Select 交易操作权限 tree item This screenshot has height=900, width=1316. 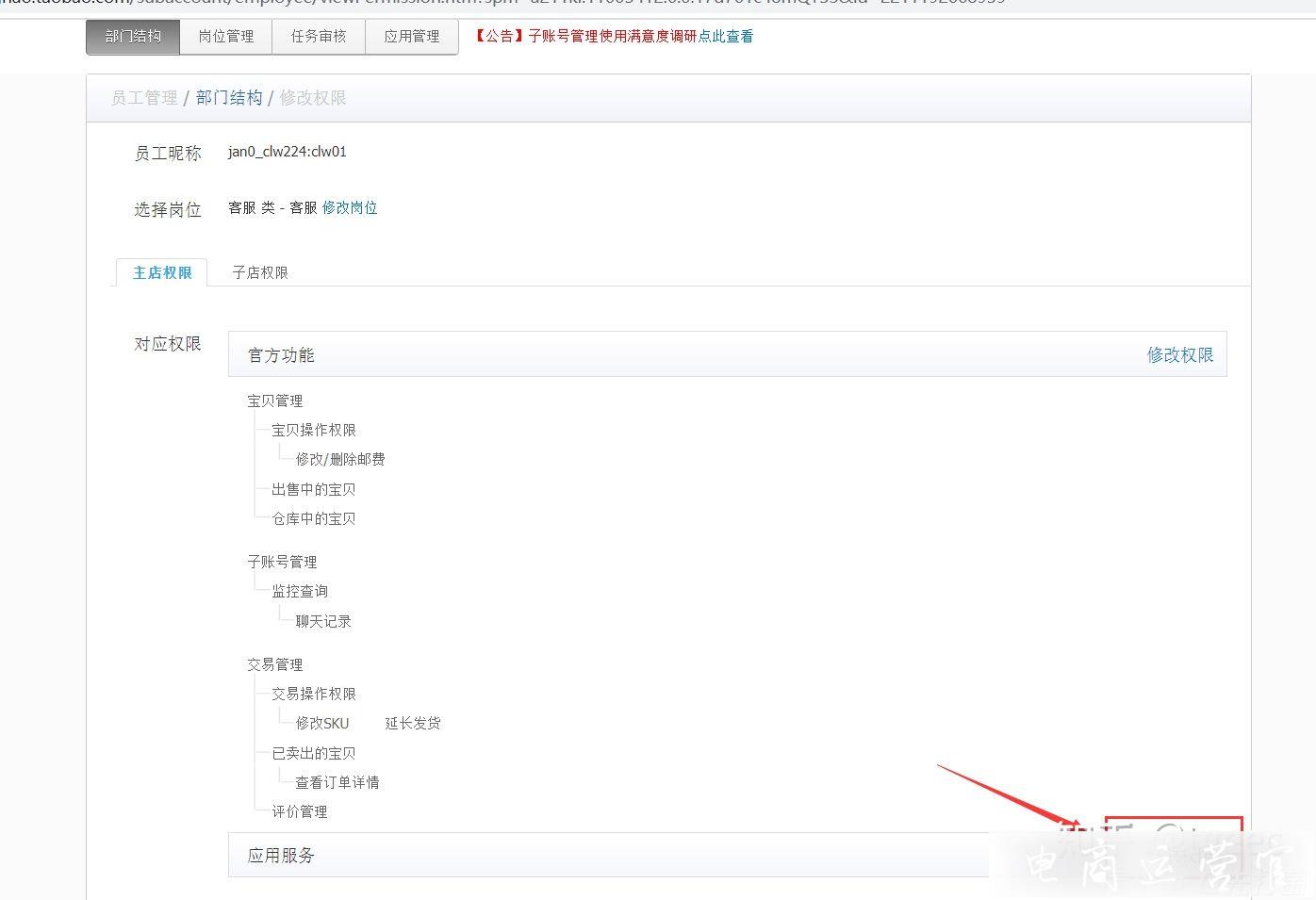point(314,694)
